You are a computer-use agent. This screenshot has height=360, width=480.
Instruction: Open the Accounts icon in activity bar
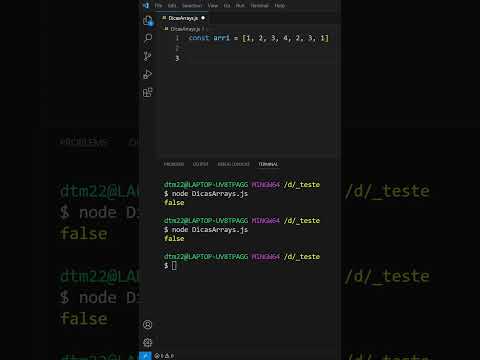(x=147, y=325)
